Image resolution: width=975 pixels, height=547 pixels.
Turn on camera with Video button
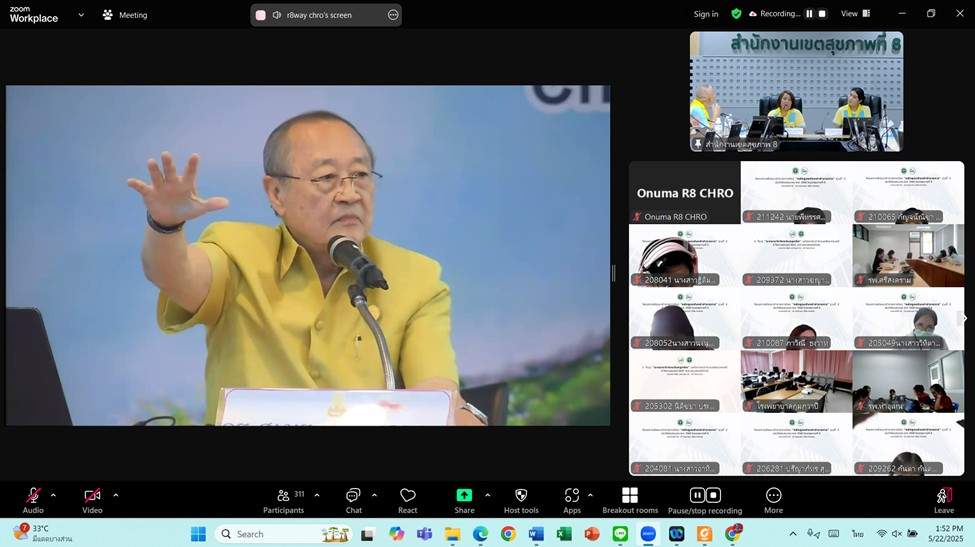pos(92,500)
